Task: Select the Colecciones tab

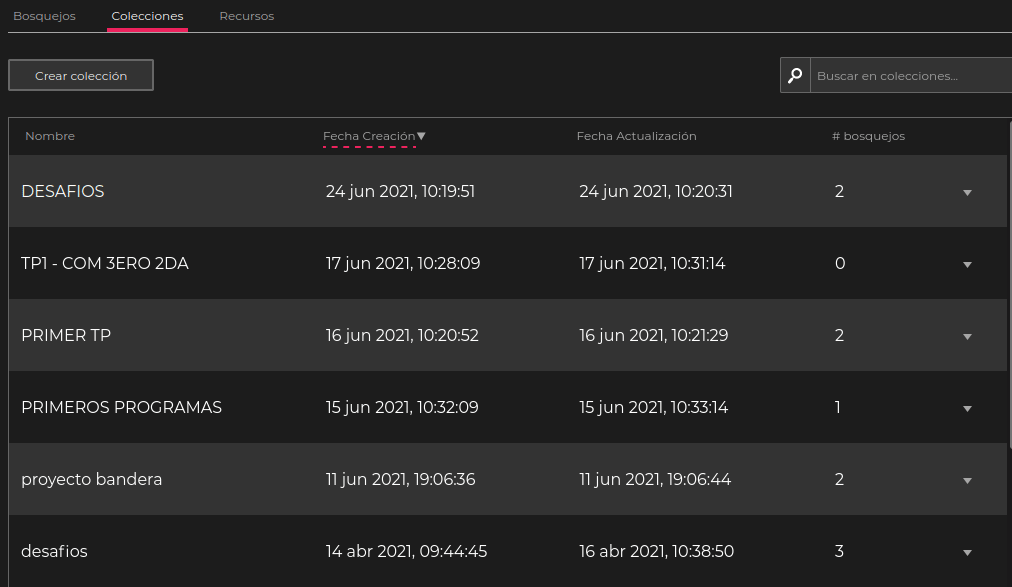Action: tap(147, 16)
